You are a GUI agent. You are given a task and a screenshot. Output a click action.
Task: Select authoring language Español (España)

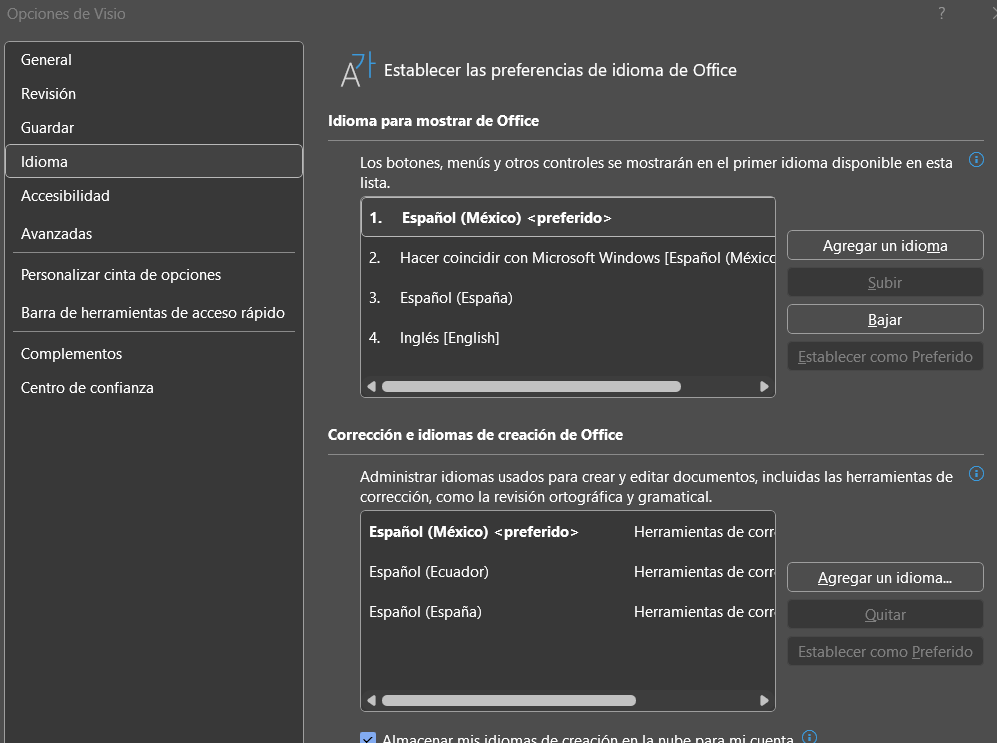568,611
